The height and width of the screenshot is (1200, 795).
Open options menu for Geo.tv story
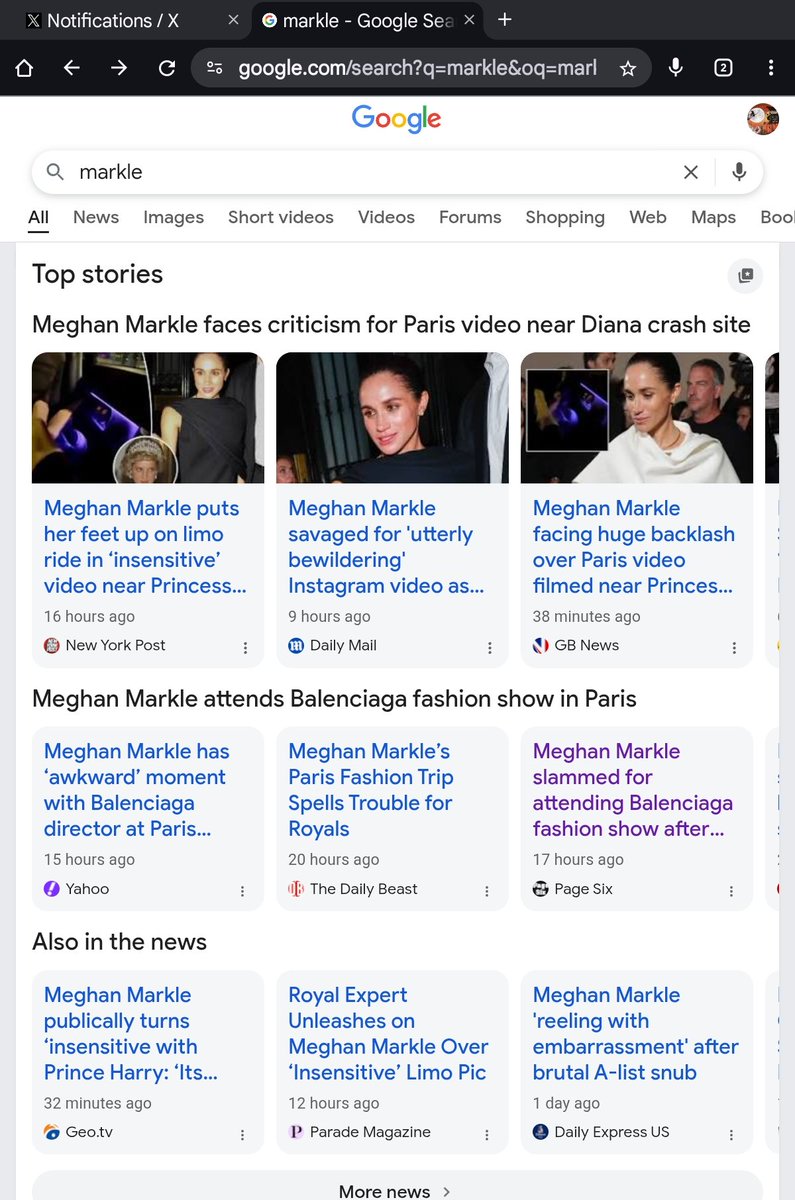pyautogui.click(x=242, y=1135)
